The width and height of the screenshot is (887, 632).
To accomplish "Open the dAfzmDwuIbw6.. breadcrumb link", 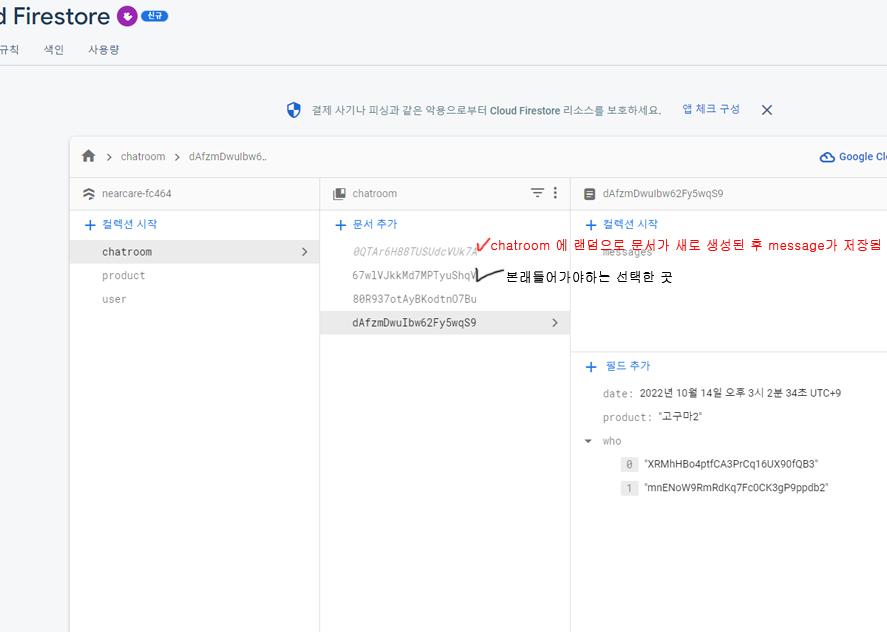I will (x=227, y=157).
